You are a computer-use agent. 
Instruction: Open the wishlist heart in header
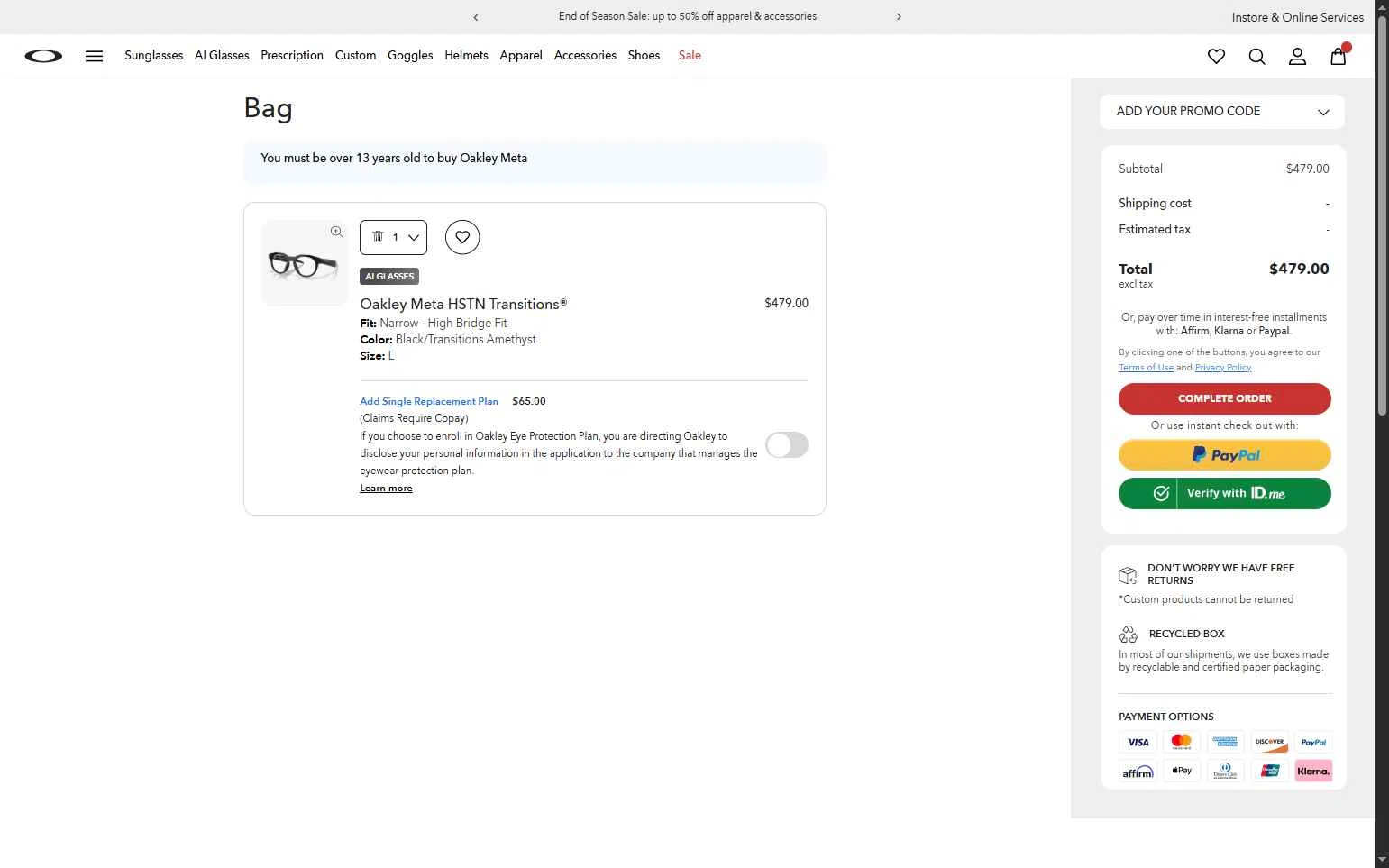[x=1216, y=56]
